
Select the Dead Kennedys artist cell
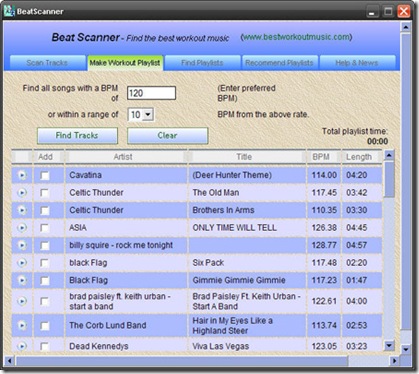pos(126,346)
